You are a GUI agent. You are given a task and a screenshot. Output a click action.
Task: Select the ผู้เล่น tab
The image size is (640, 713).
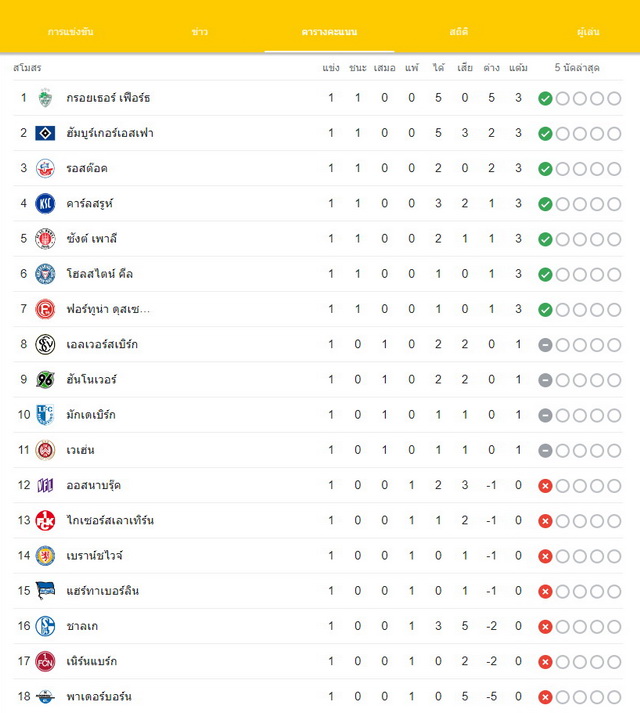[588, 32]
